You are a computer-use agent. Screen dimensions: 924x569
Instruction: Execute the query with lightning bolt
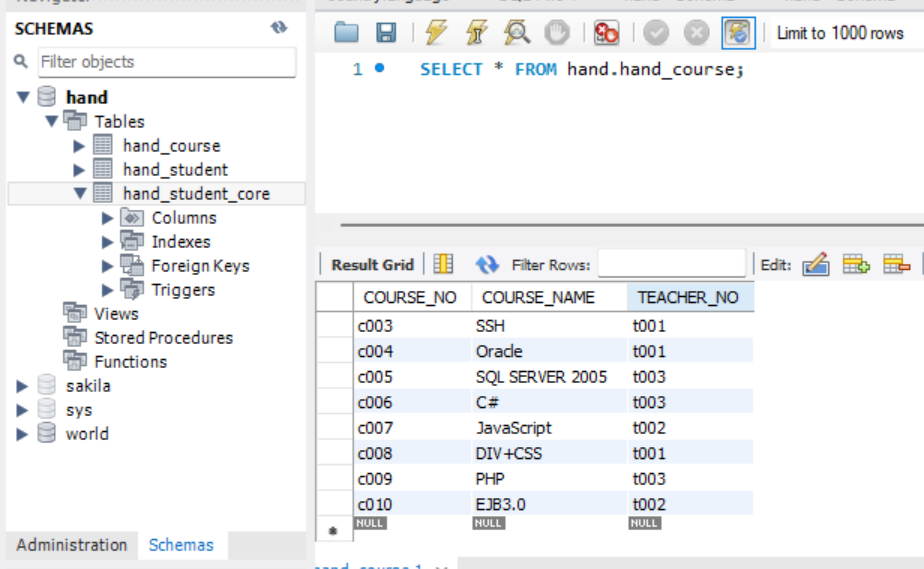[436, 32]
